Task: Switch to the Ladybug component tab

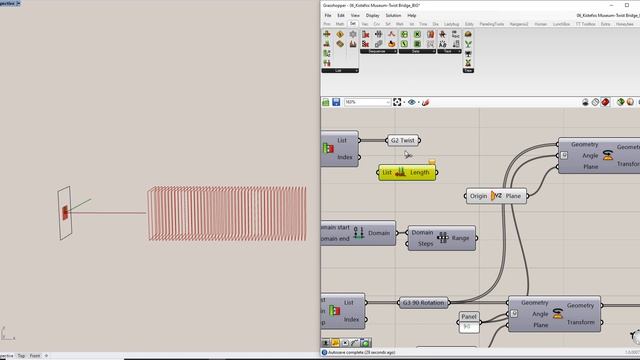Action: tap(451, 24)
